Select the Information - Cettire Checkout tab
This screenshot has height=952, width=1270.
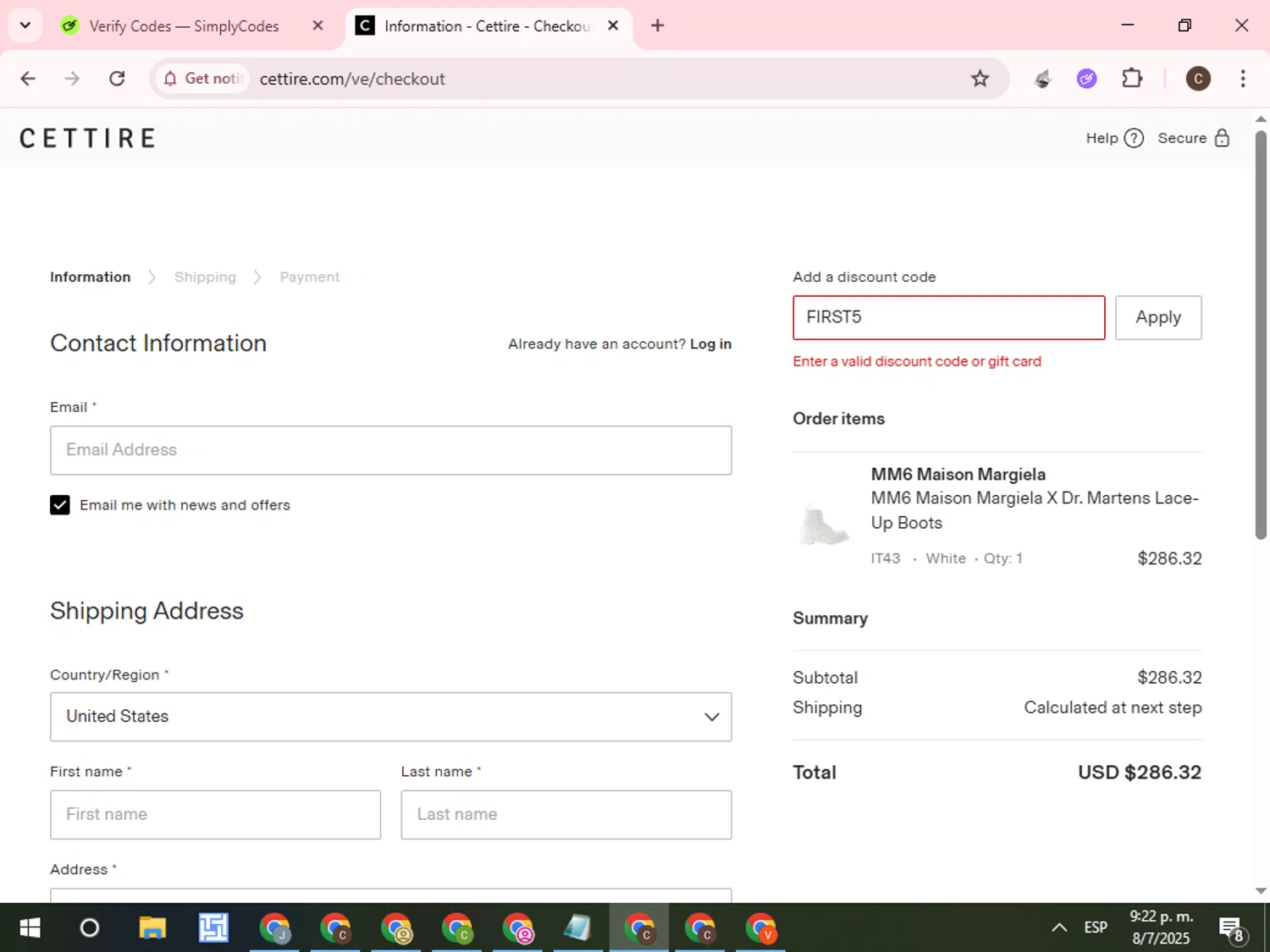[488, 25]
